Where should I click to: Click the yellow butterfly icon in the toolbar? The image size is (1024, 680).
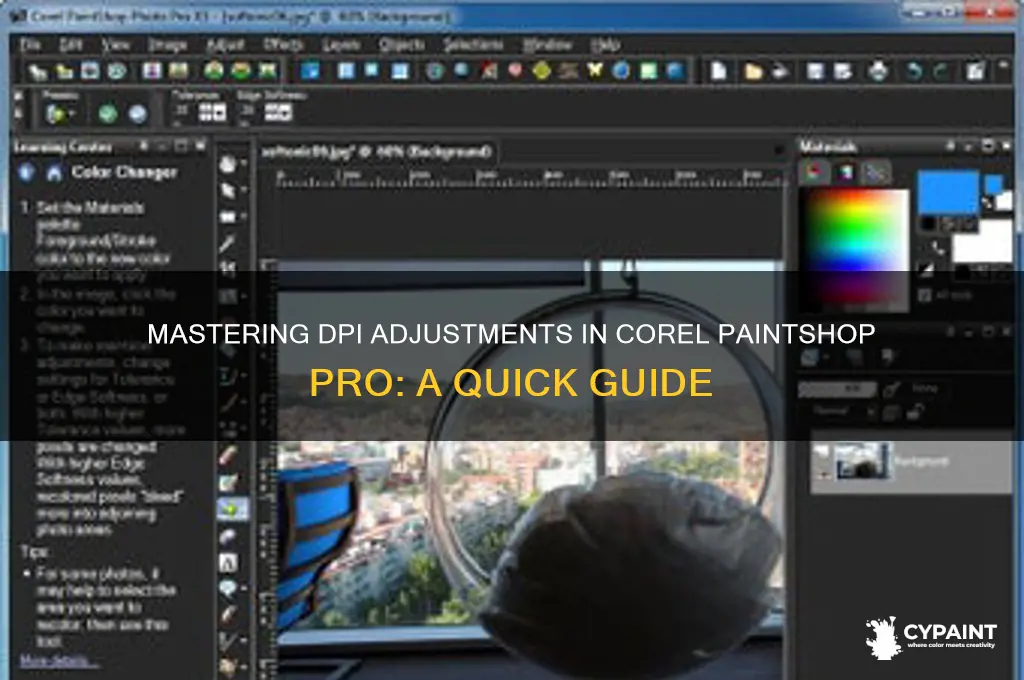click(594, 70)
